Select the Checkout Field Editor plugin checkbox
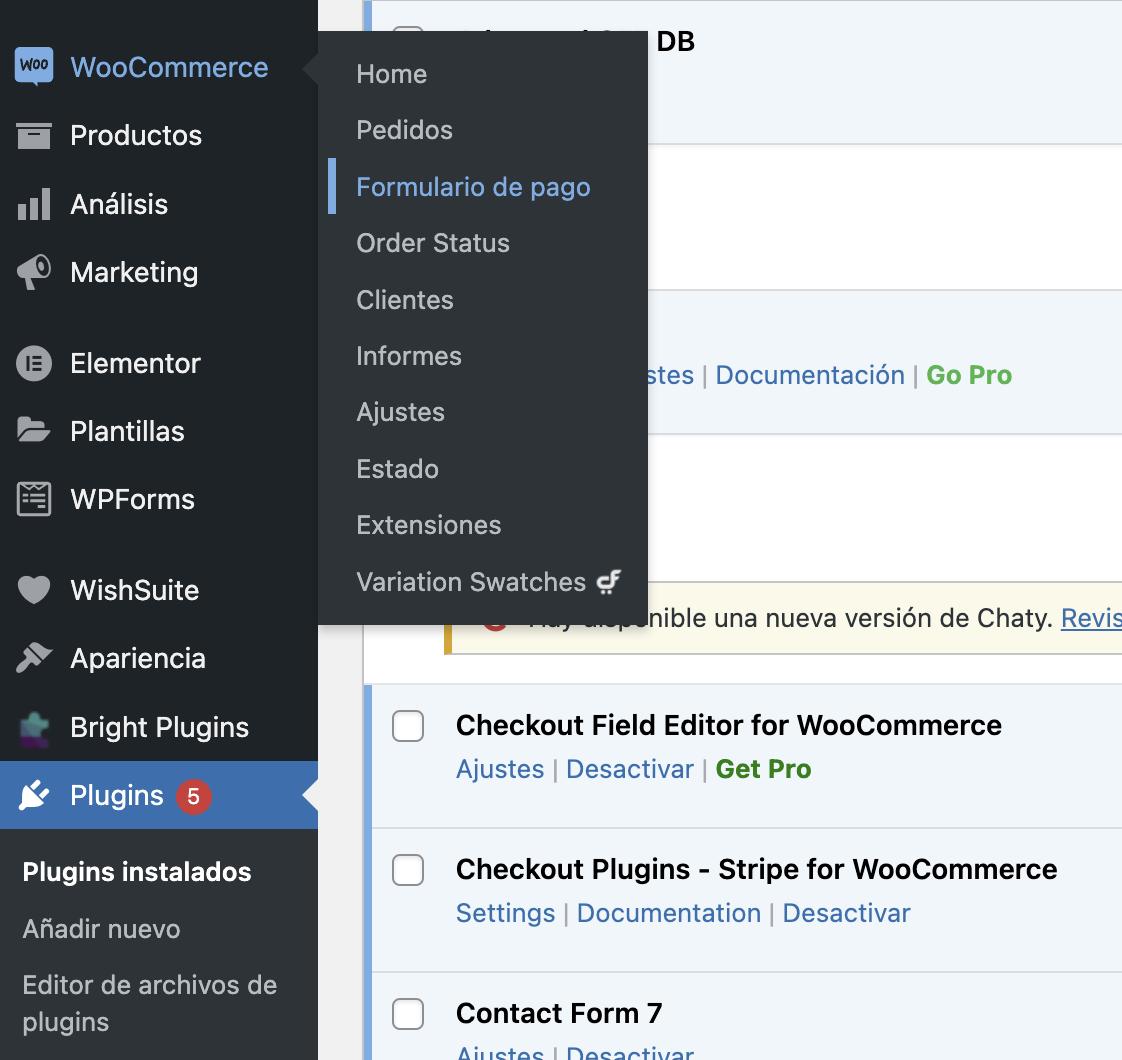The height and width of the screenshot is (1060, 1122). 408,726
